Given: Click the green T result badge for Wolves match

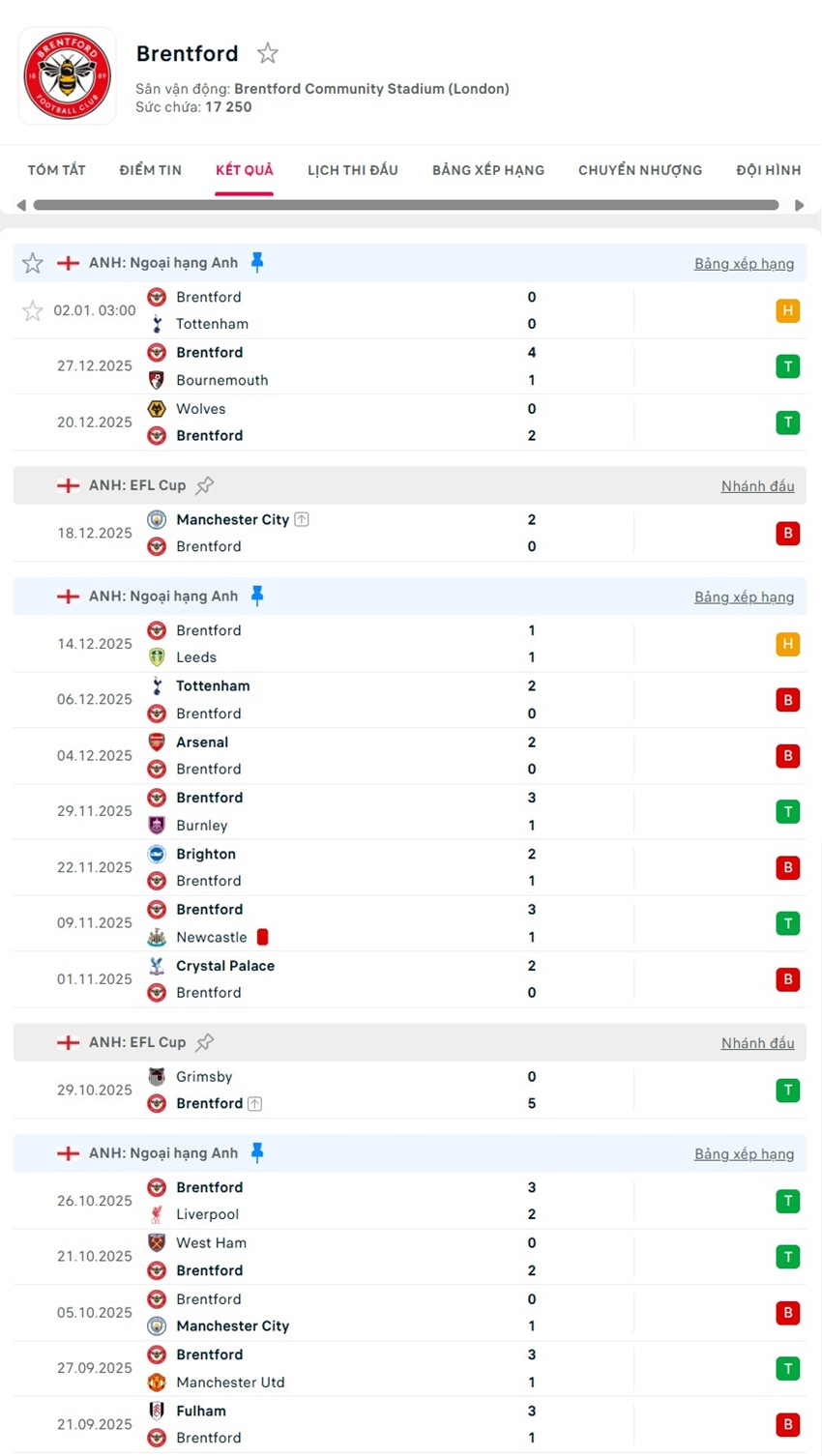Looking at the screenshot, I should tap(788, 422).
